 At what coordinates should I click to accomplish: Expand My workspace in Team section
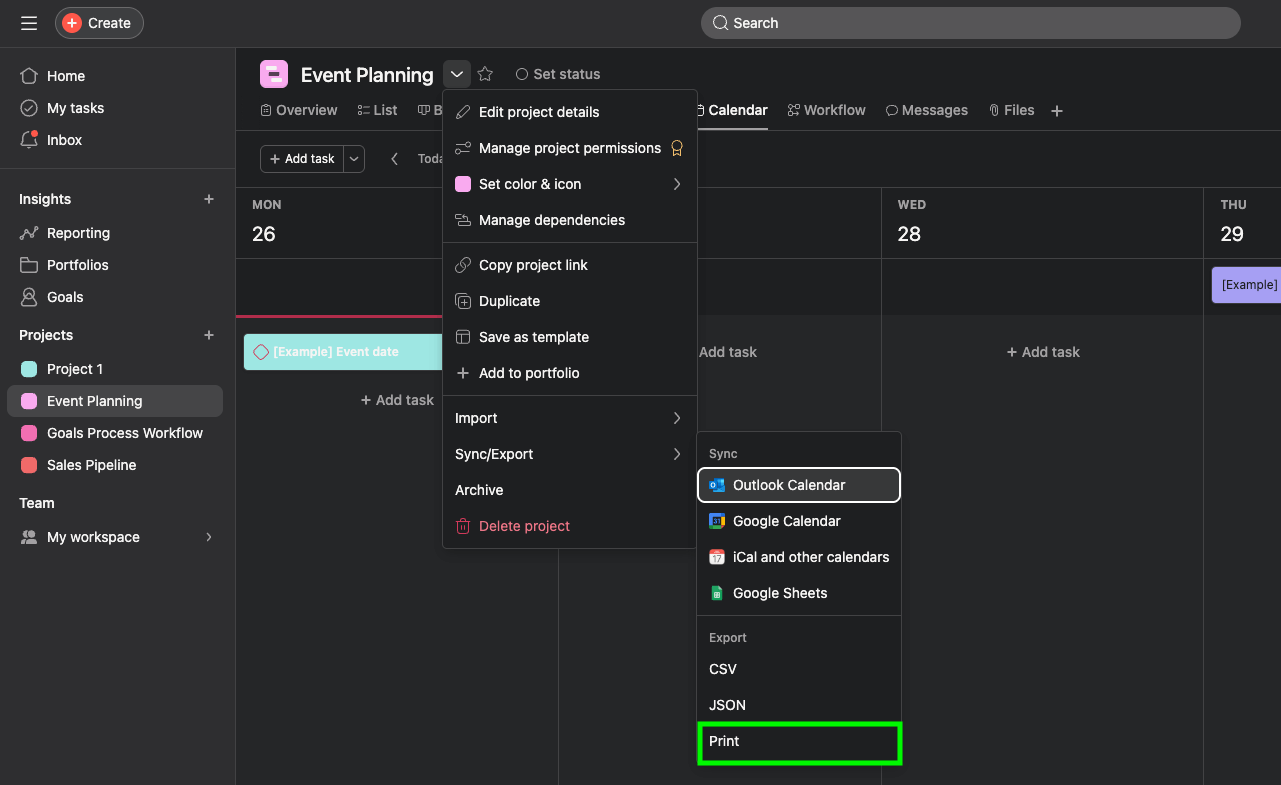click(x=208, y=536)
